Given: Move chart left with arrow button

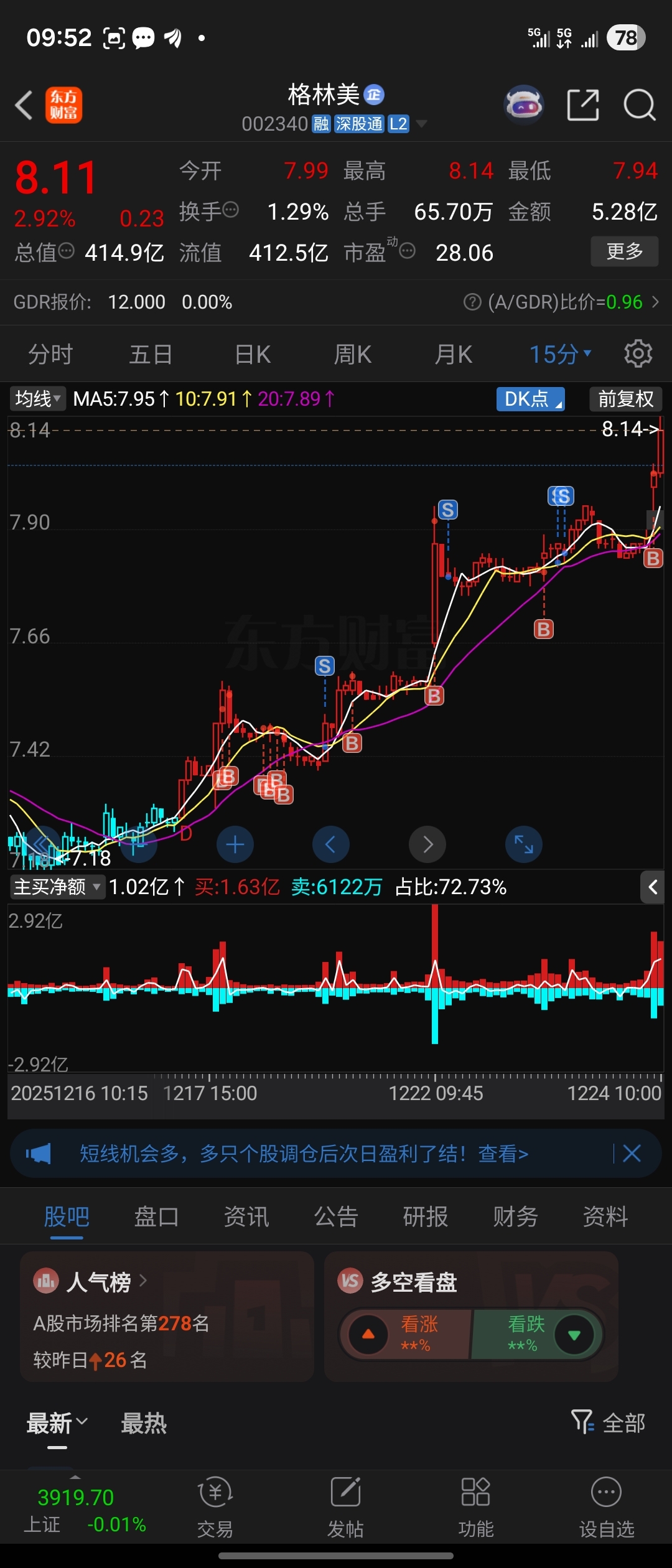Looking at the screenshot, I should pos(330,844).
